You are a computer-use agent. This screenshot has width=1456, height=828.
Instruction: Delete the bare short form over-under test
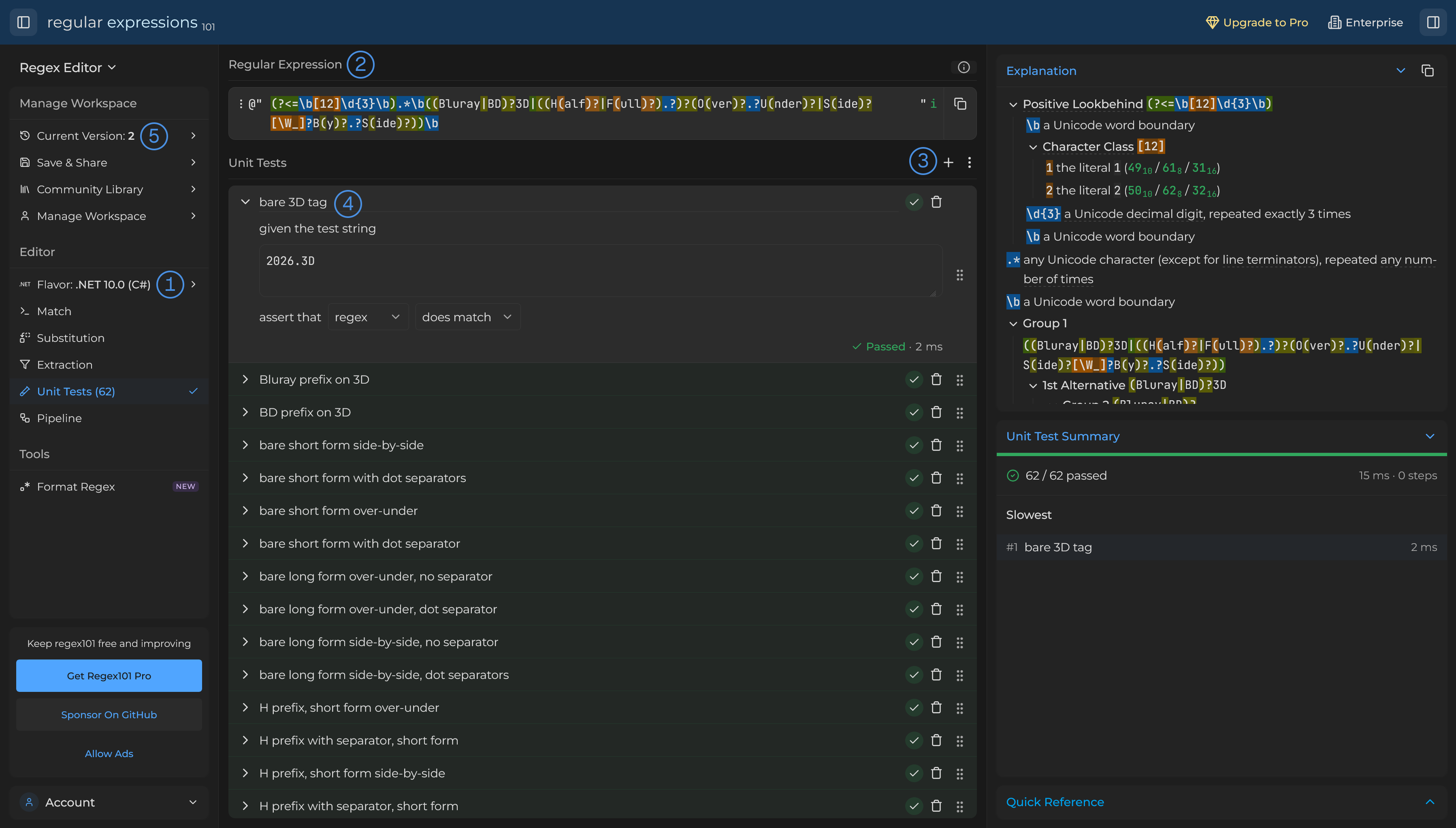(x=936, y=511)
